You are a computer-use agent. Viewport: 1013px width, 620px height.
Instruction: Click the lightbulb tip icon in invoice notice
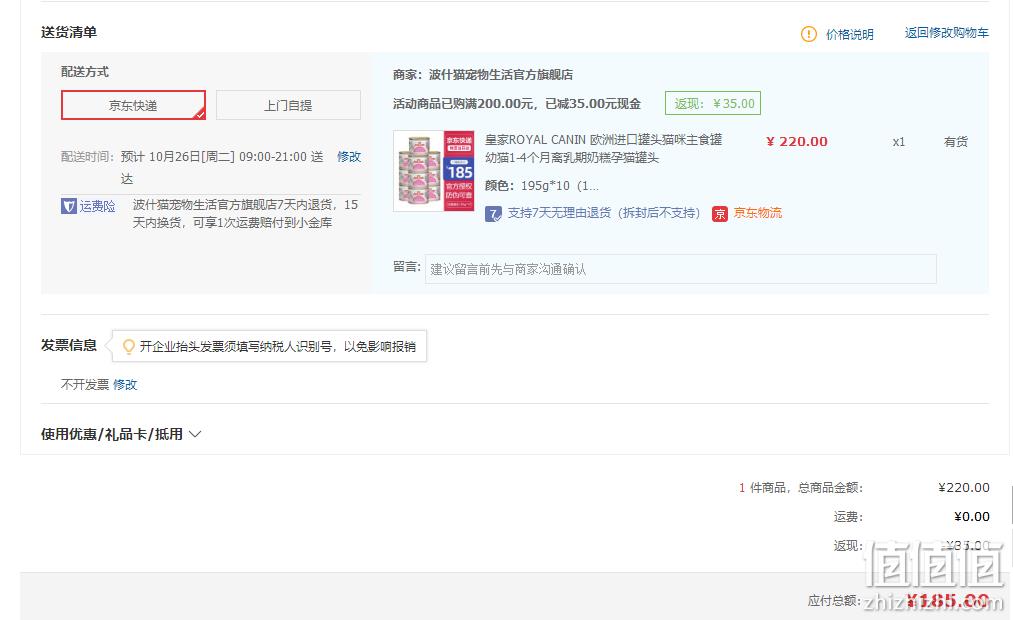129,347
